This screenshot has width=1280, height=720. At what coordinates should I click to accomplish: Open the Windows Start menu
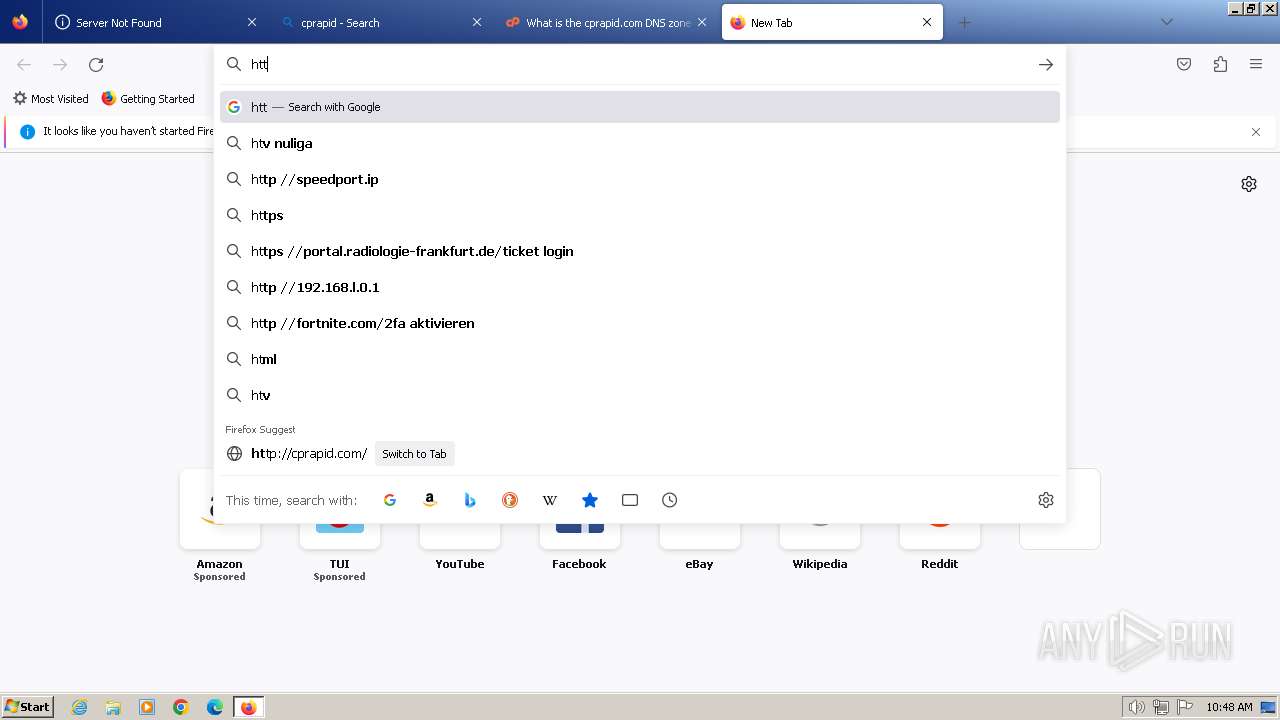[27, 707]
